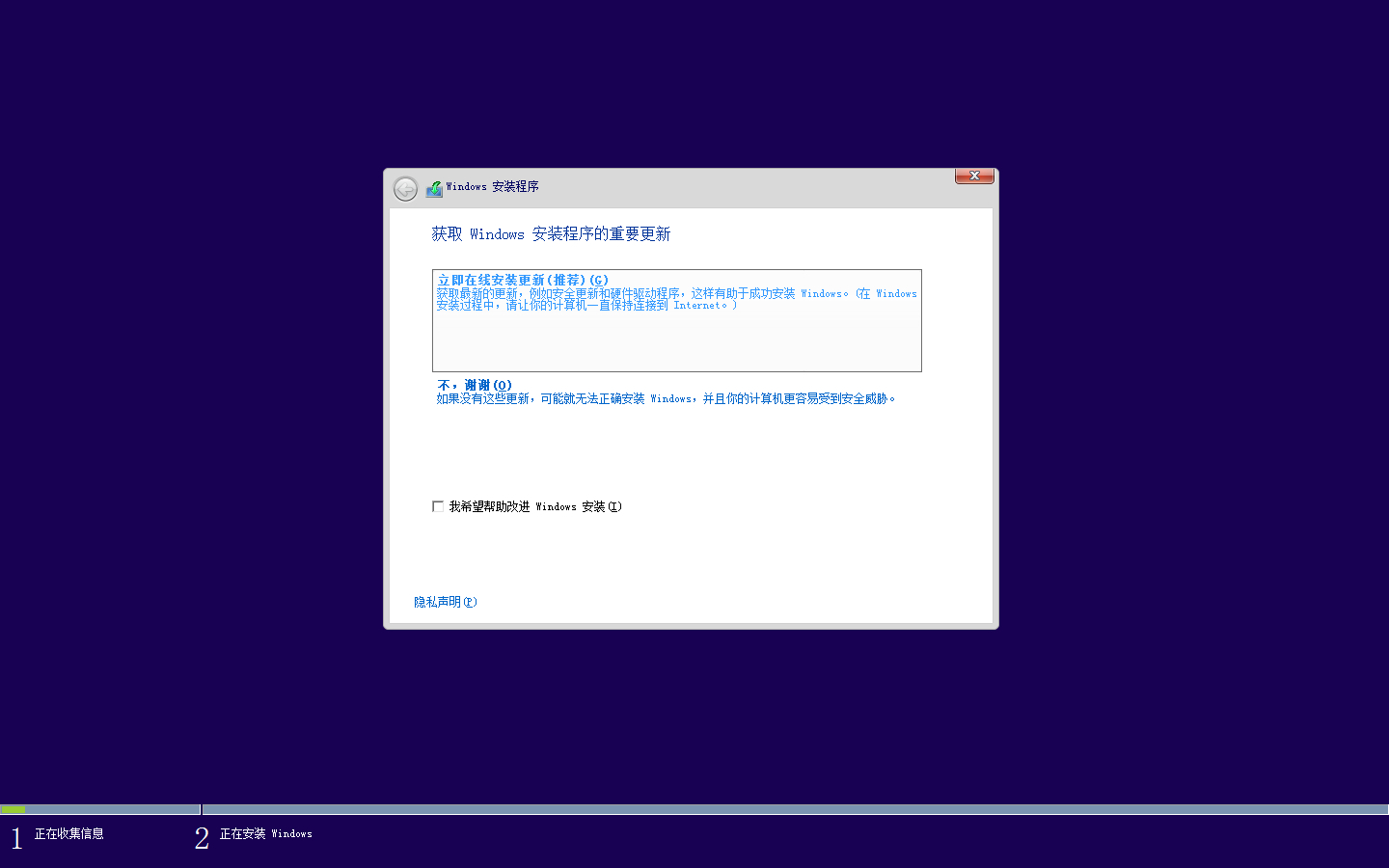The image size is (1389, 868).
Task: Enable the 我希望帮助改进 Windows 安装 checkbox
Action: [x=438, y=506]
